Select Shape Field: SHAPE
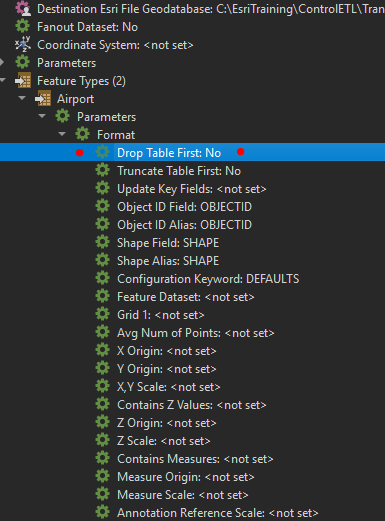 point(168,243)
